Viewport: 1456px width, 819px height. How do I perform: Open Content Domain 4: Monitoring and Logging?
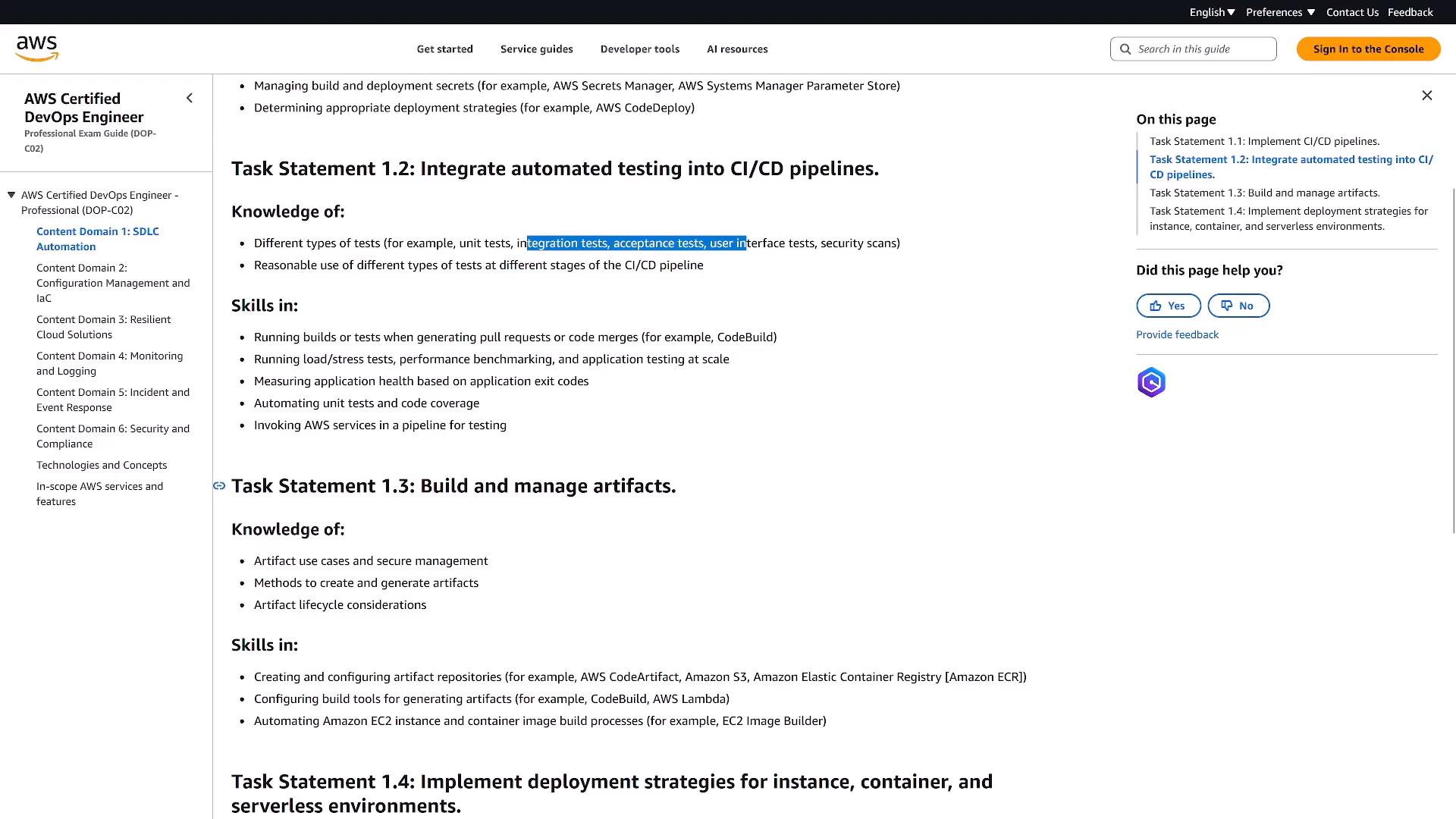[x=109, y=363]
